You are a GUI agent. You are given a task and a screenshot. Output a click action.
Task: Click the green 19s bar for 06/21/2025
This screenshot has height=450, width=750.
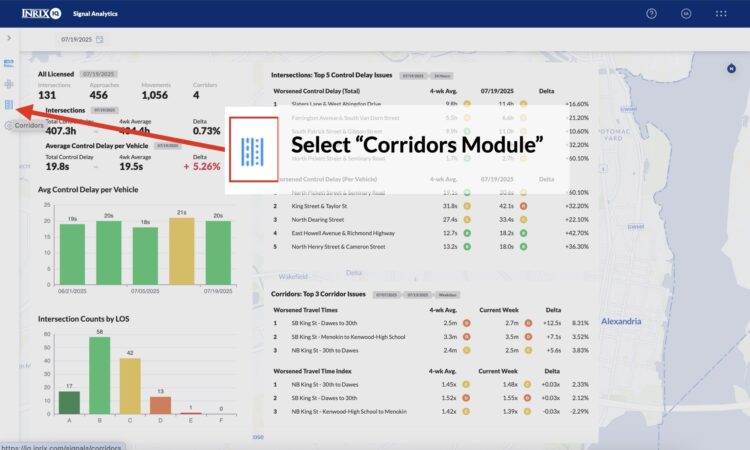[x=72, y=254]
